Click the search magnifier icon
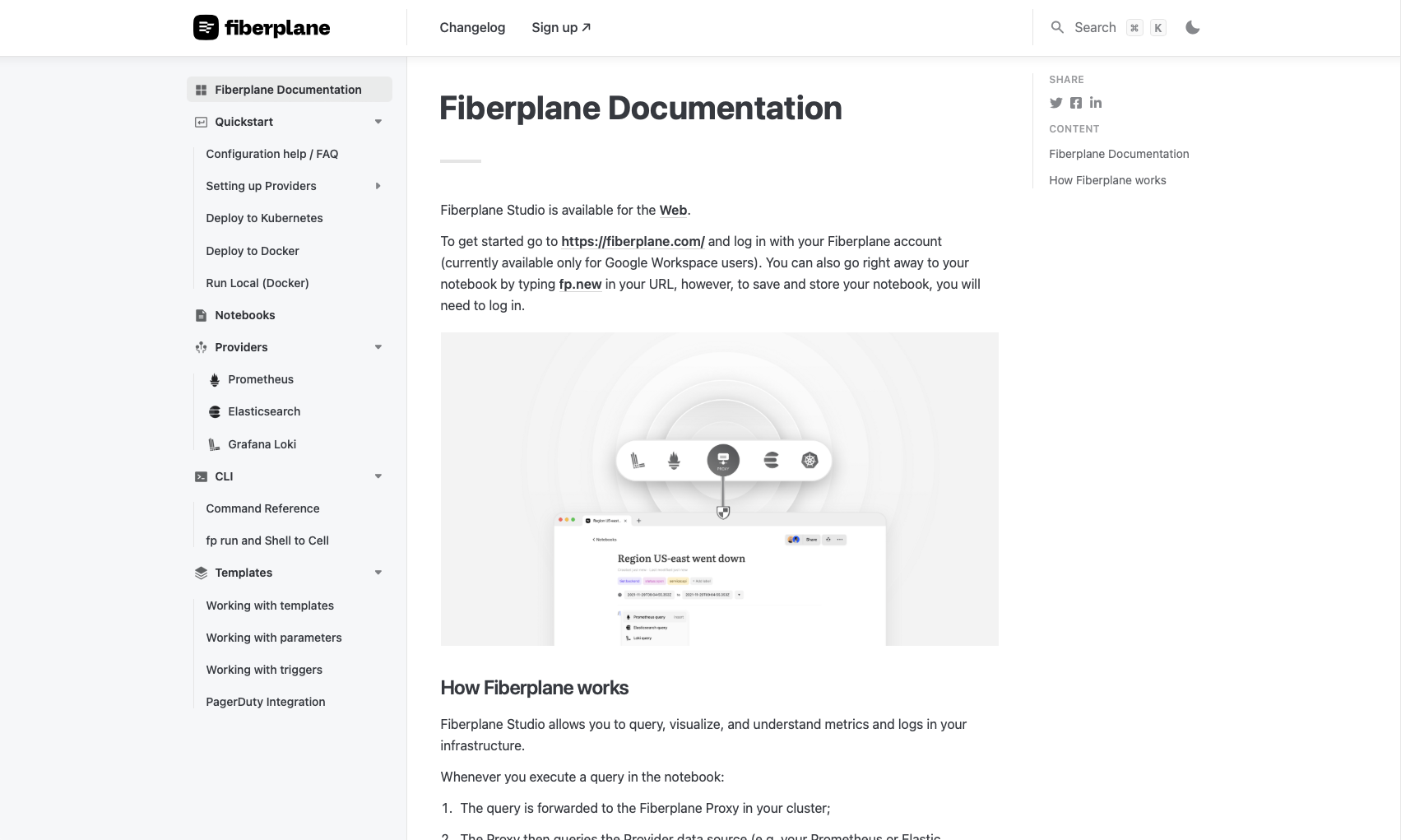This screenshot has height=840, width=1401. [1057, 28]
